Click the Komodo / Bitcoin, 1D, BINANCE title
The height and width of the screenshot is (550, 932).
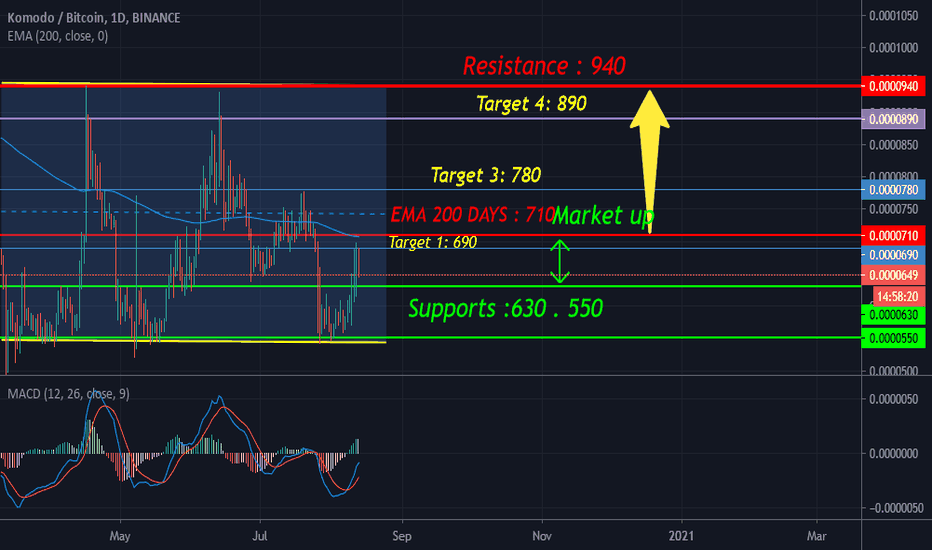pyautogui.click(x=93, y=18)
